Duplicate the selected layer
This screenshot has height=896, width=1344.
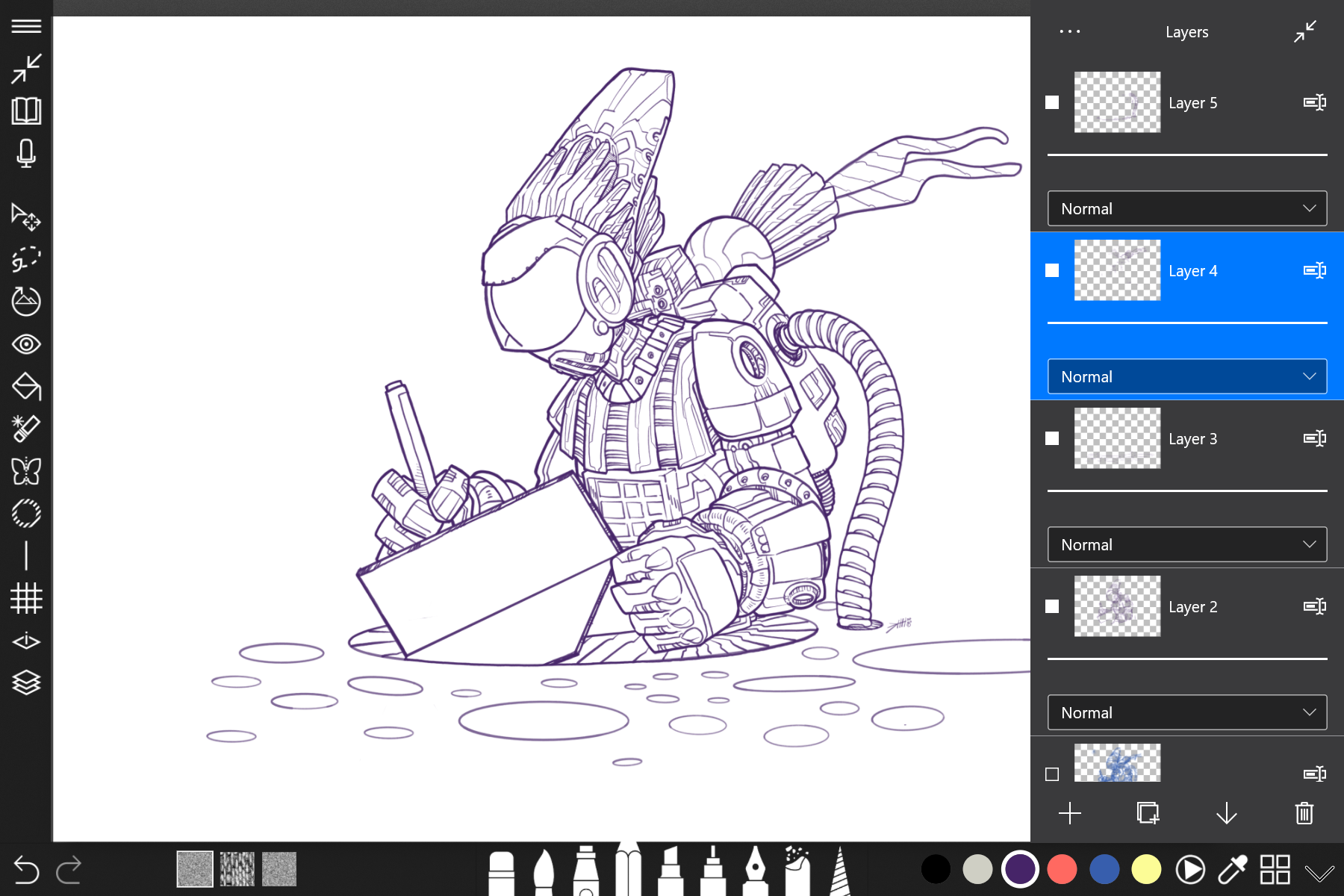(1148, 813)
